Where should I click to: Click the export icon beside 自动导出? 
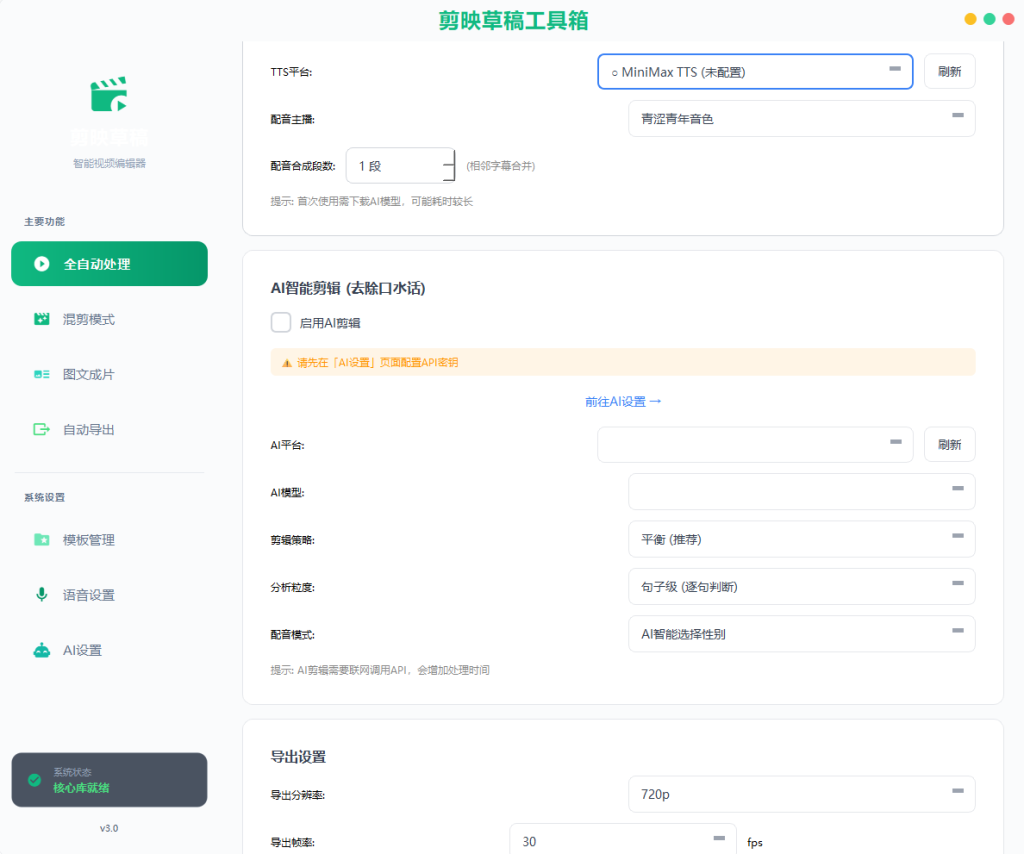pyautogui.click(x=42, y=429)
